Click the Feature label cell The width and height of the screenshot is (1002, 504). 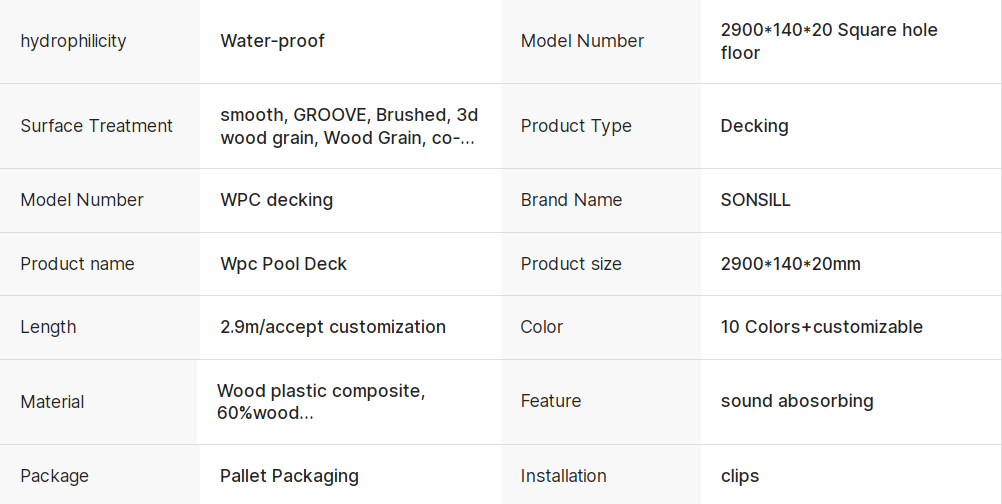(601, 402)
